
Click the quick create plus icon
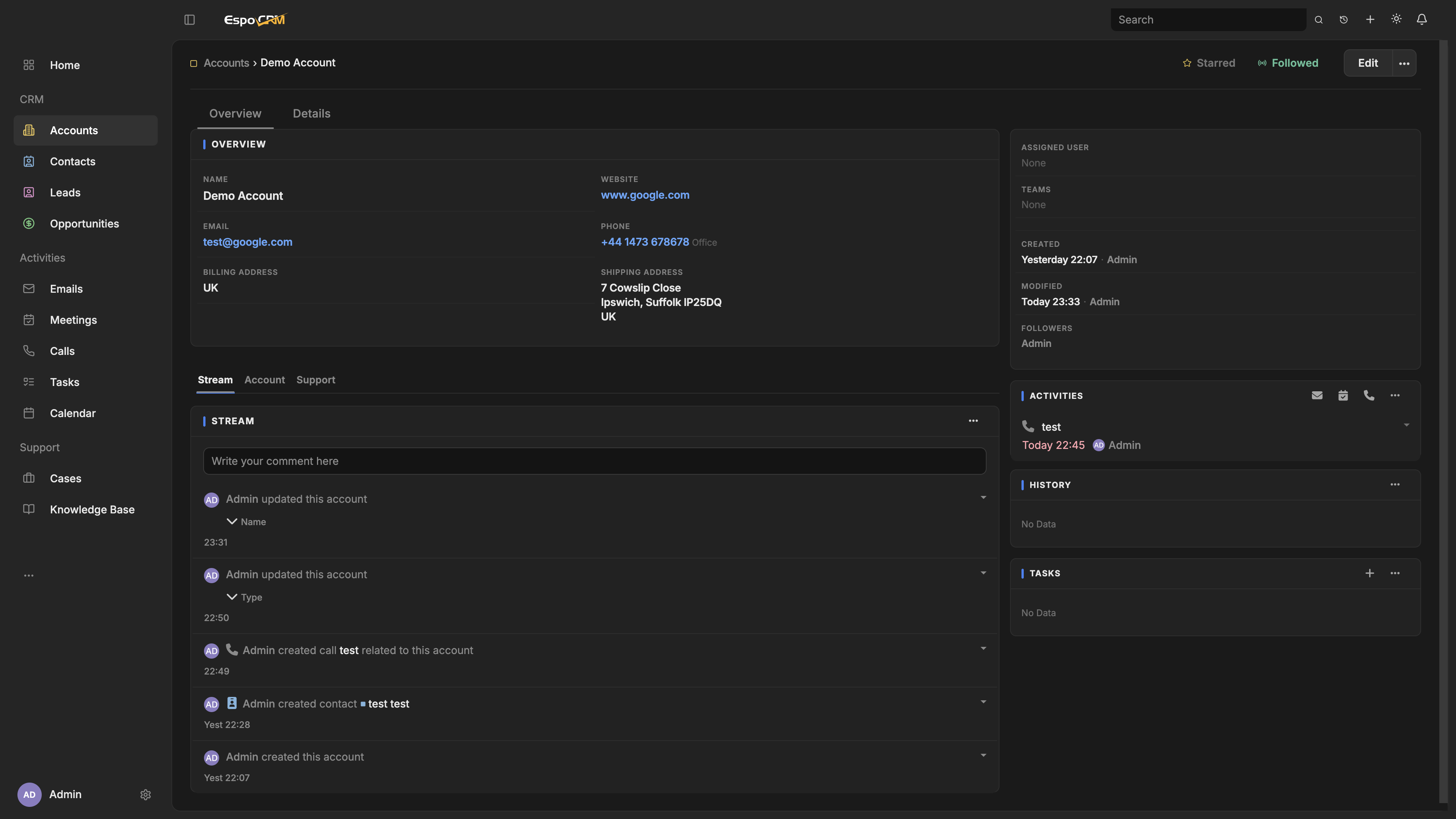1370,20
